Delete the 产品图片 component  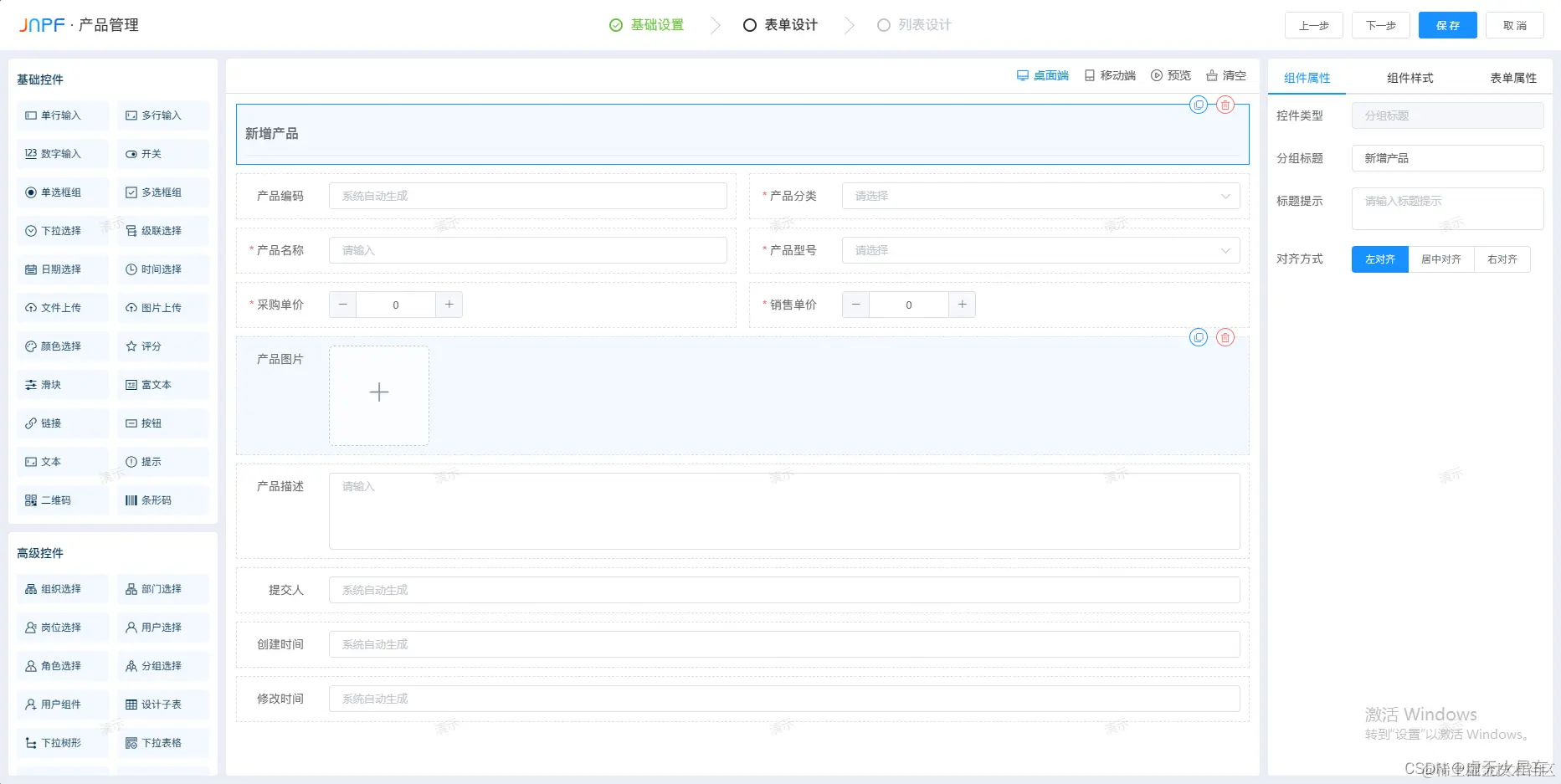(1225, 337)
